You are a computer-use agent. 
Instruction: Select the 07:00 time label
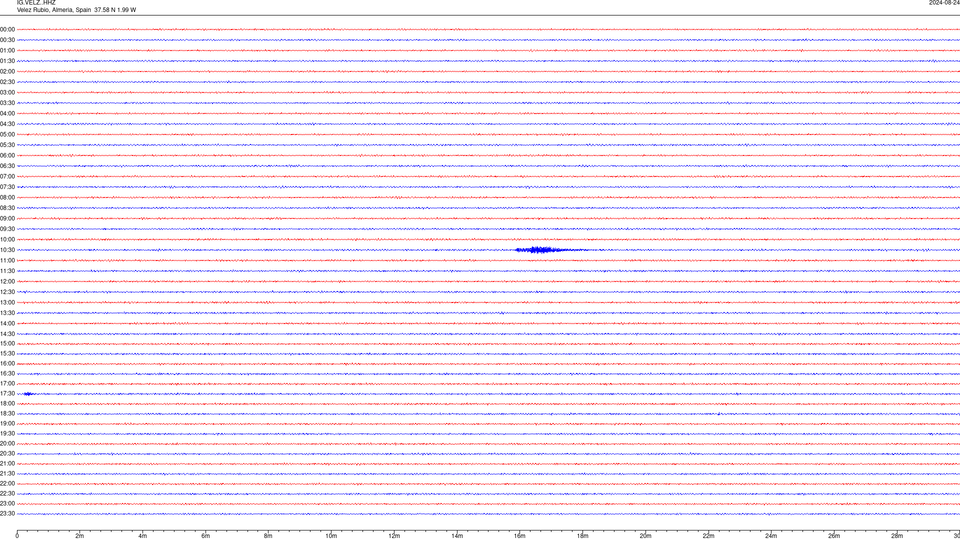click(7, 176)
